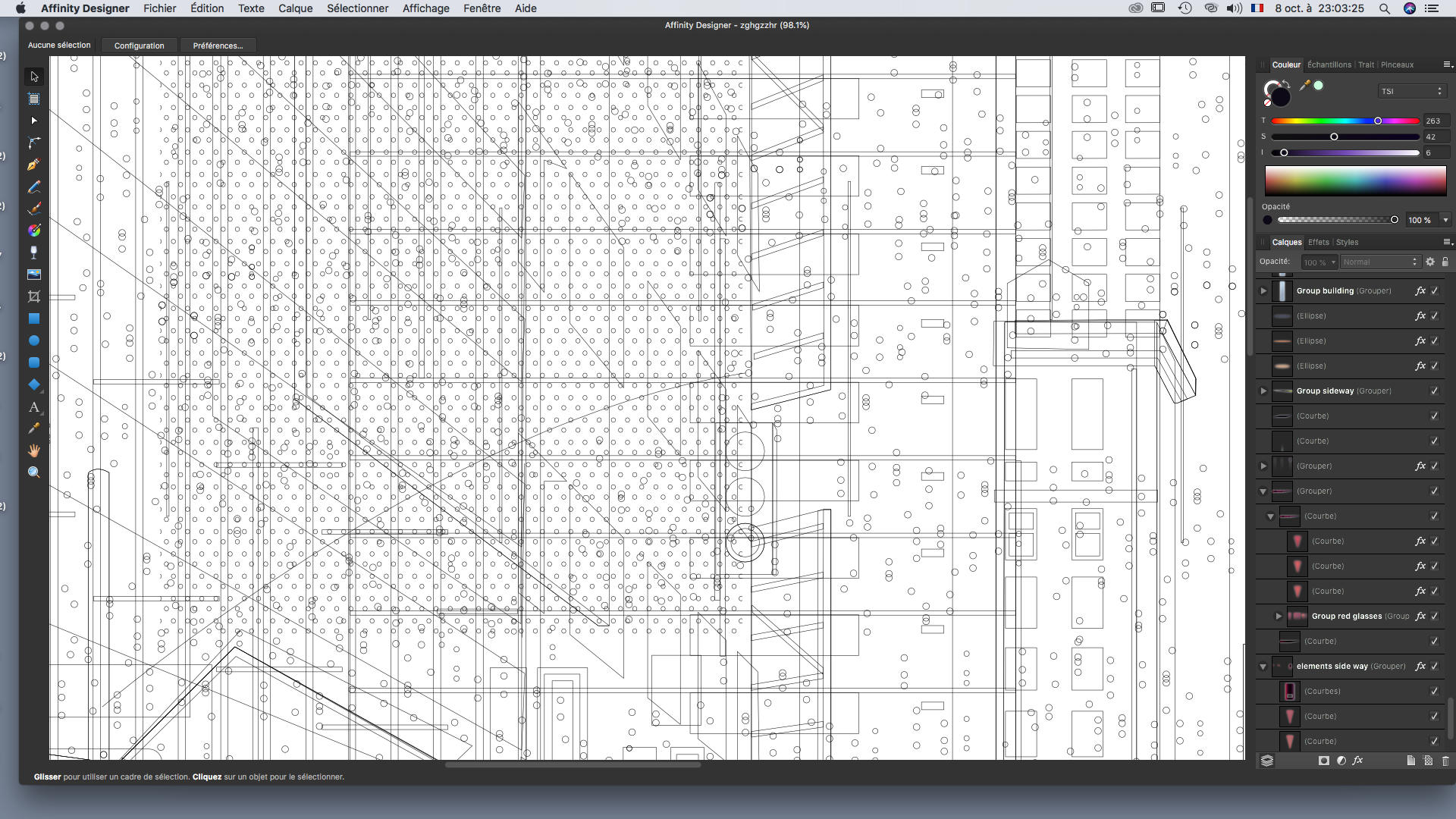Select the Crop tool
The height and width of the screenshot is (819, 1456).
[x=34, y=297]
